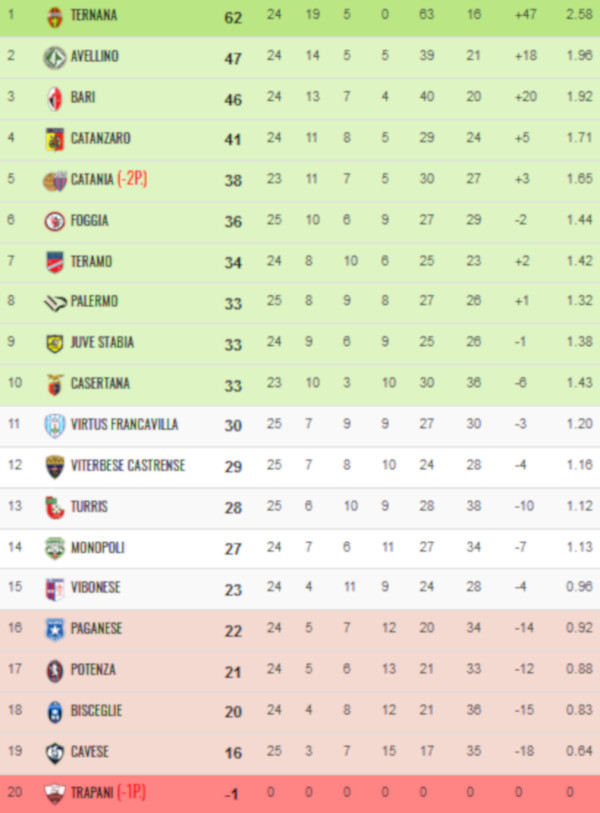Click the Avellino team logo
This screenshot has width=600, height=813.
click(54, 57)
